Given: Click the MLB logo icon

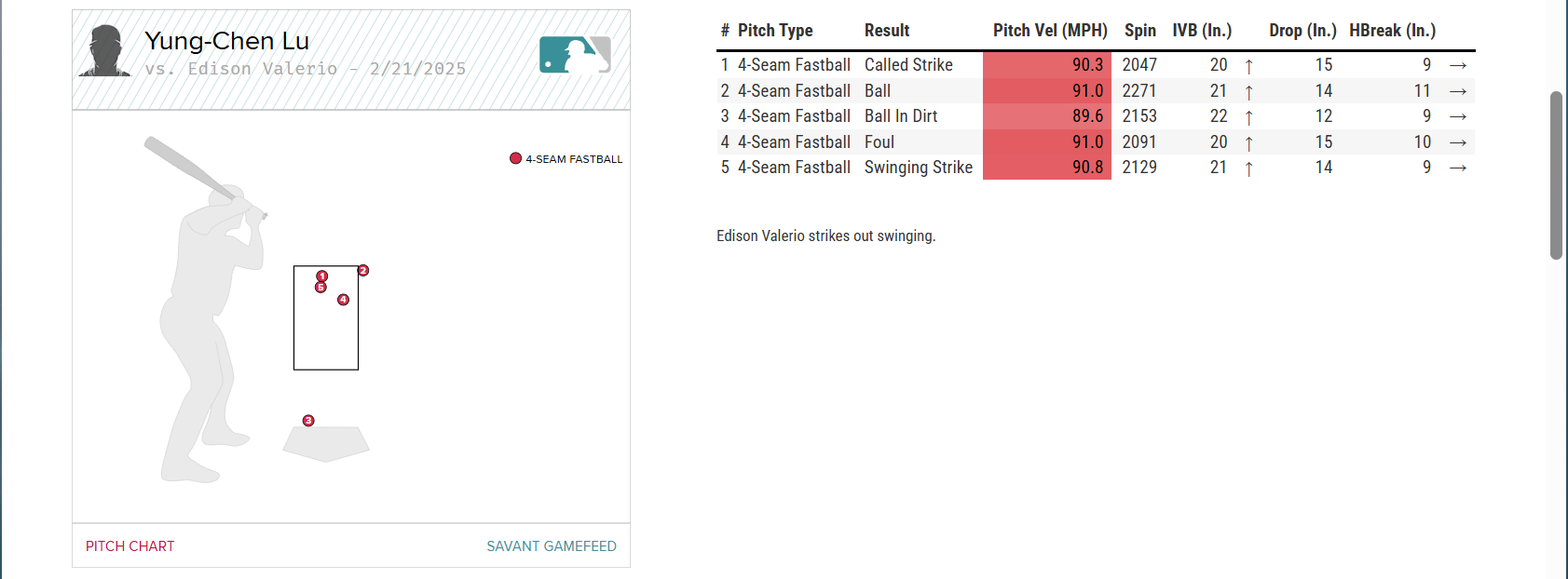Looking at the screenshot, I should [x=575, y=55].
